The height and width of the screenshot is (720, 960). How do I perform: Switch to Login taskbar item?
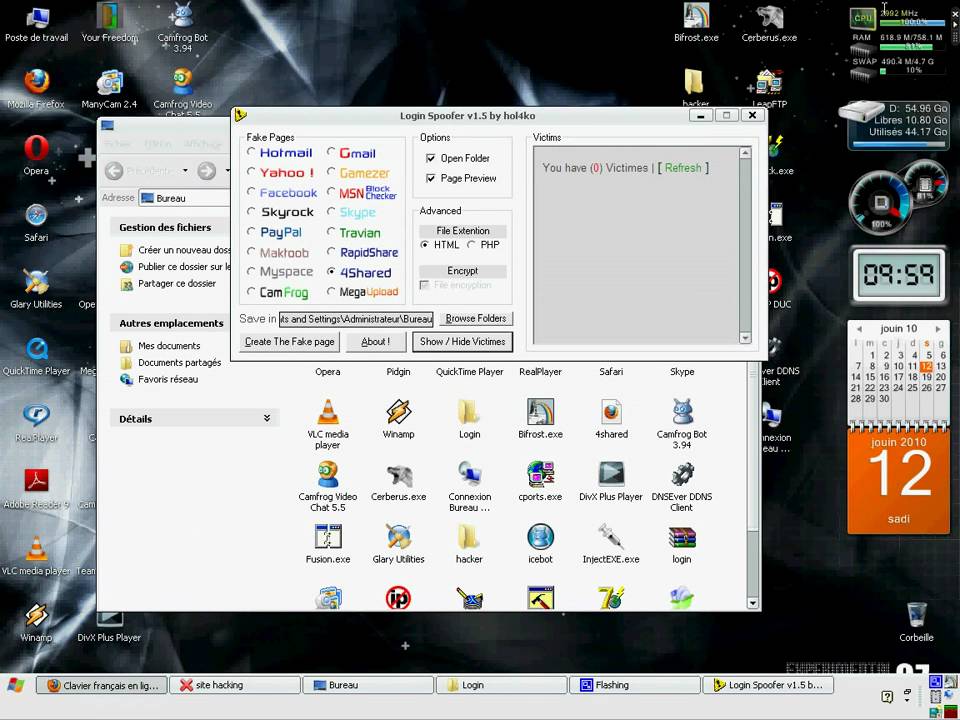click(501, 685)
